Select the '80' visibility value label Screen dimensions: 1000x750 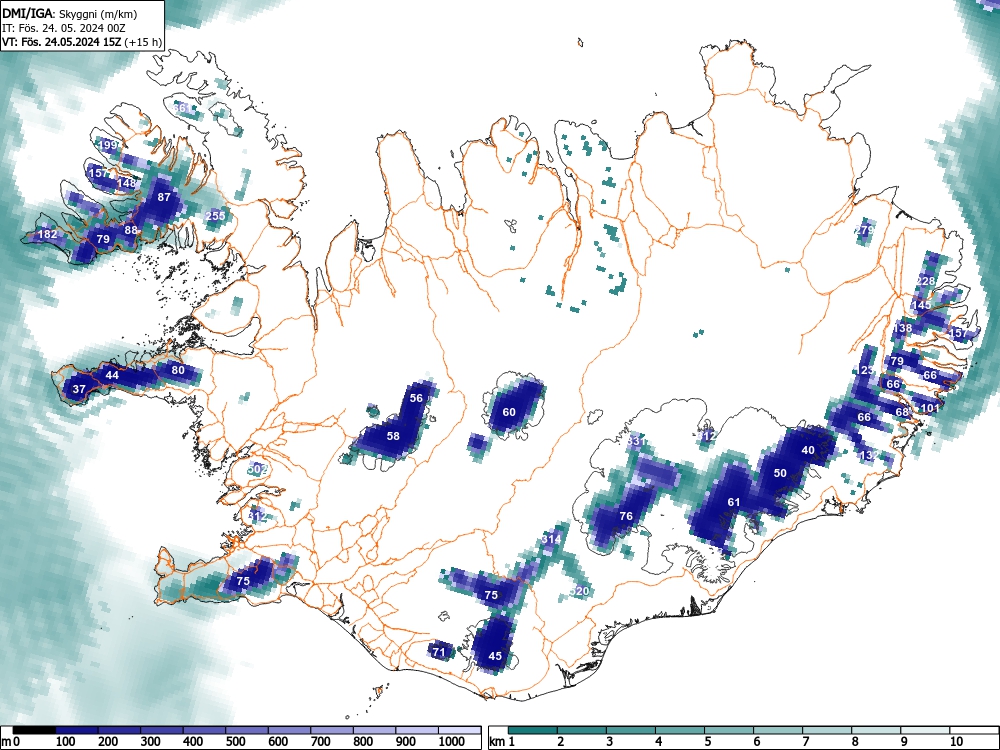[178, 370]
